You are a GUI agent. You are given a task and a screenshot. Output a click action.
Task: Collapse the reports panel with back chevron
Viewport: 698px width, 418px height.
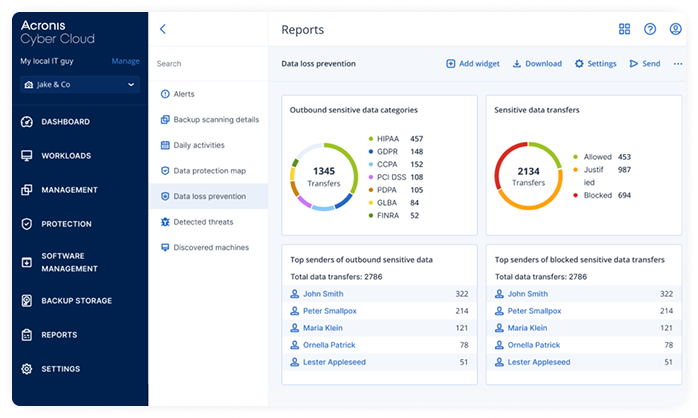163,30
